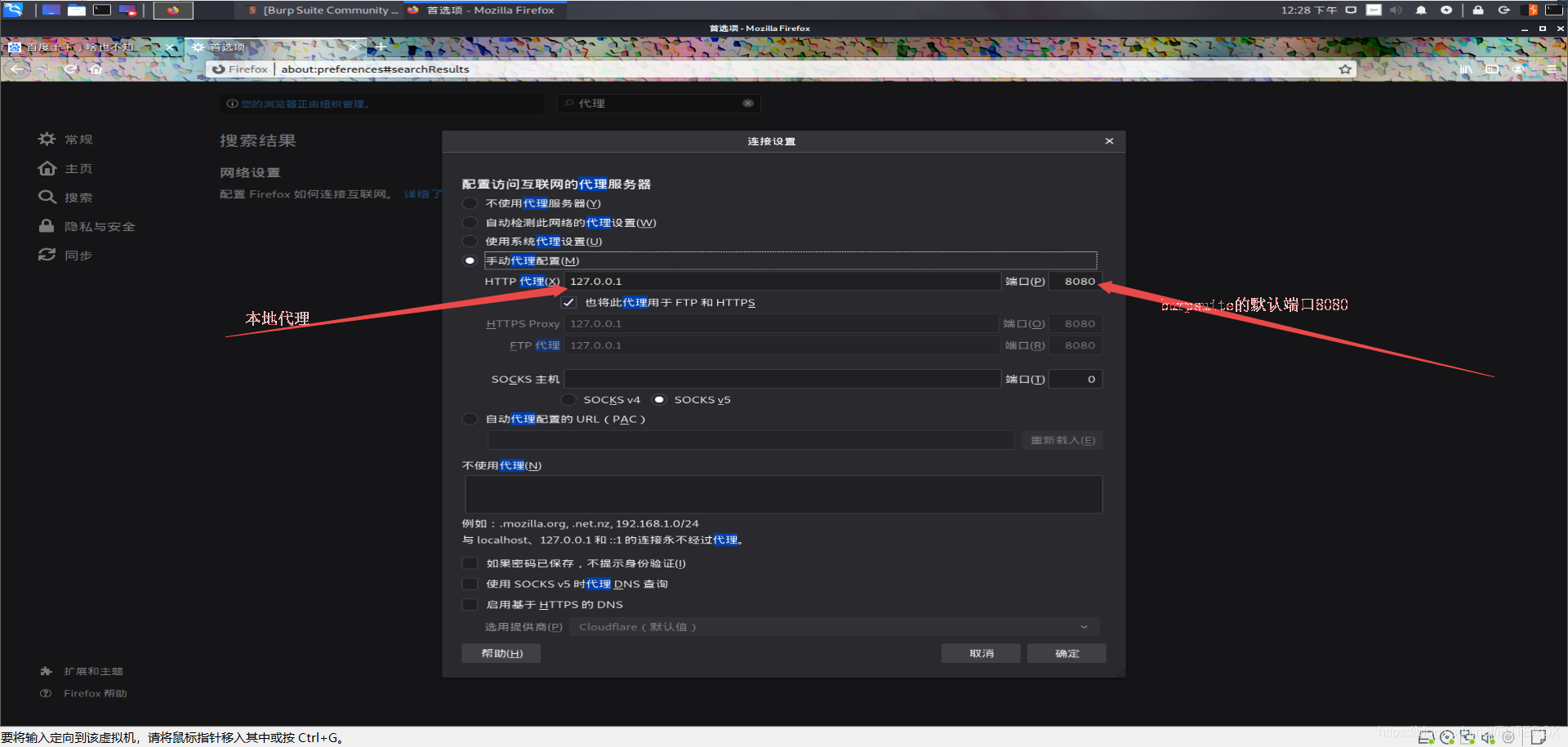The width and height of the screenshot is (1568, 747).
Task: Click the 12:28 下午 panel clock
Action: tap(1308, 10)
